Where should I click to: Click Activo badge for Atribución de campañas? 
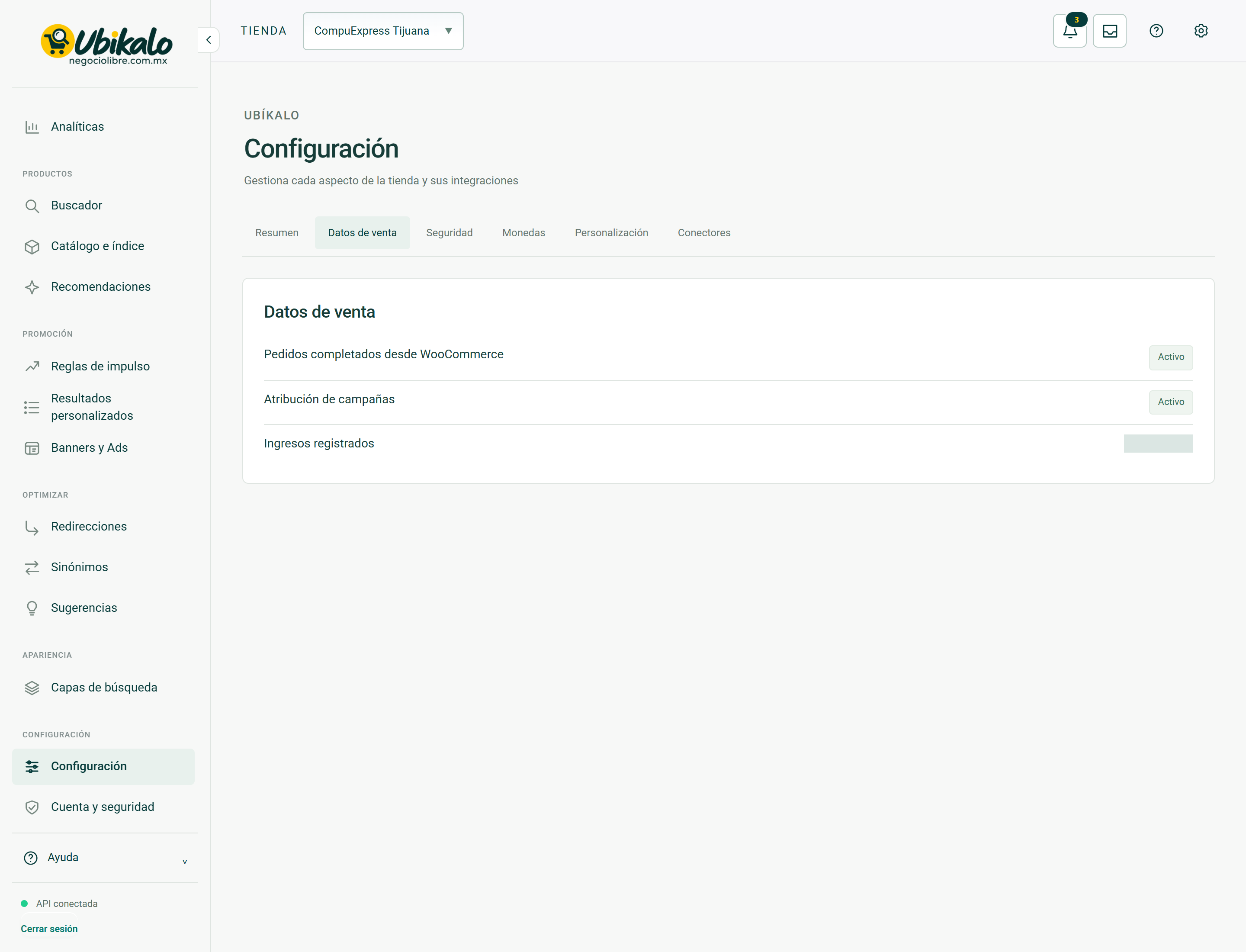(1171, 402)
